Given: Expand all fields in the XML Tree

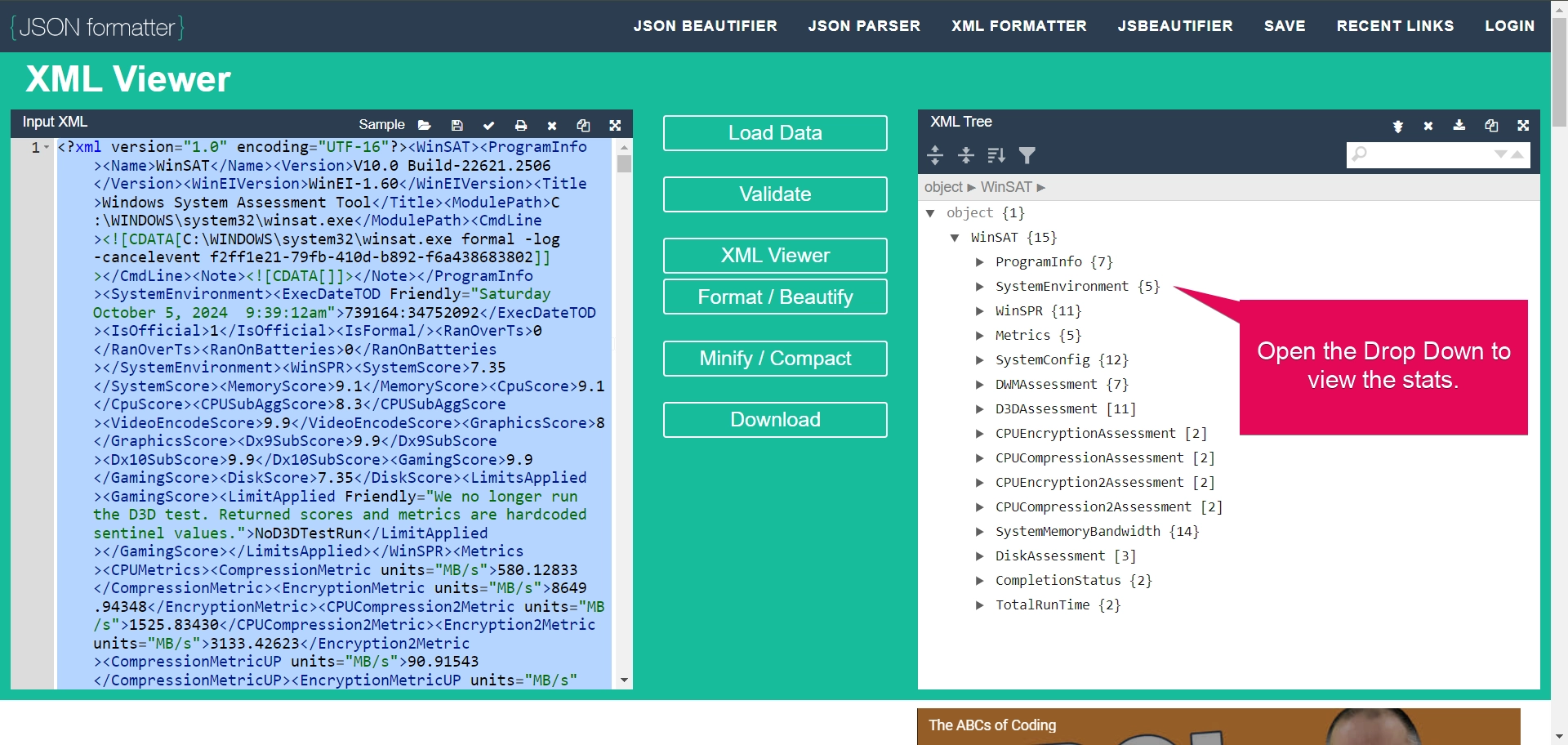Looking at the screenshot, I should (x=935, y=154).
